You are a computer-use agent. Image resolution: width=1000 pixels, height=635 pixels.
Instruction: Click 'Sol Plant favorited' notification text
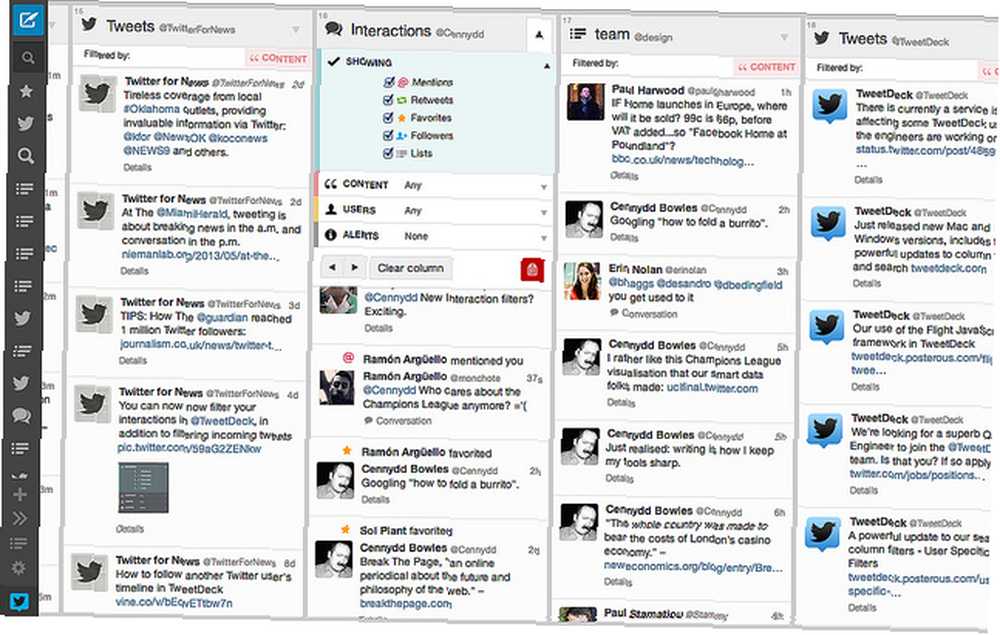coord(406,530)
